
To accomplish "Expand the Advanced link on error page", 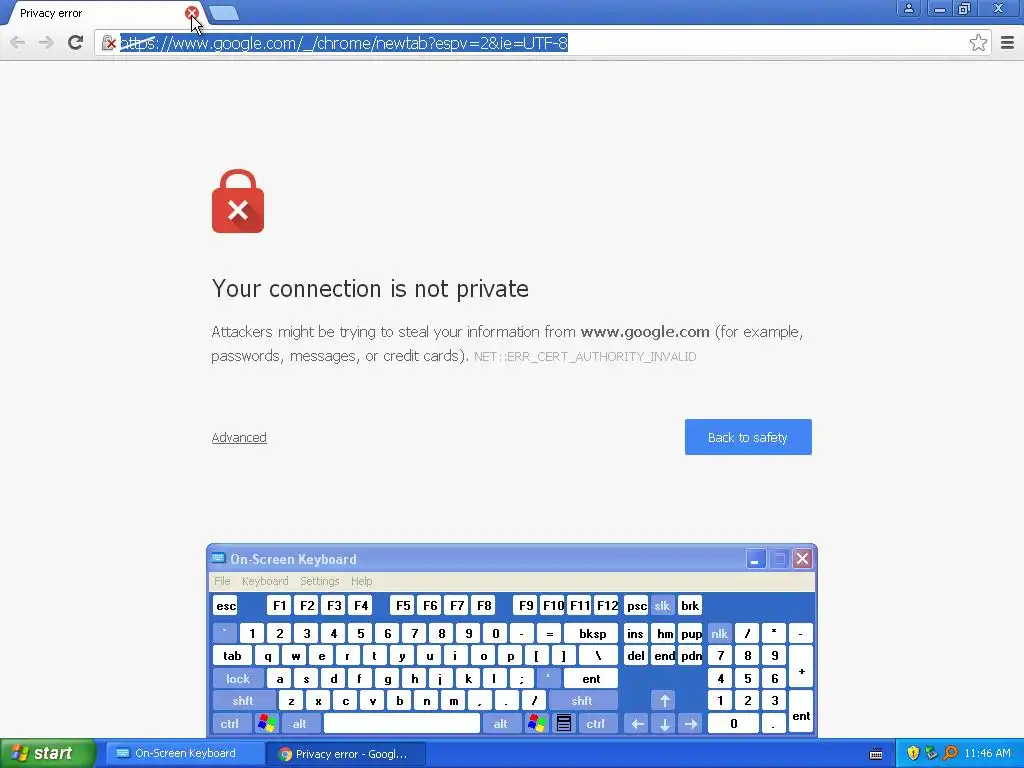I will 239,438.
